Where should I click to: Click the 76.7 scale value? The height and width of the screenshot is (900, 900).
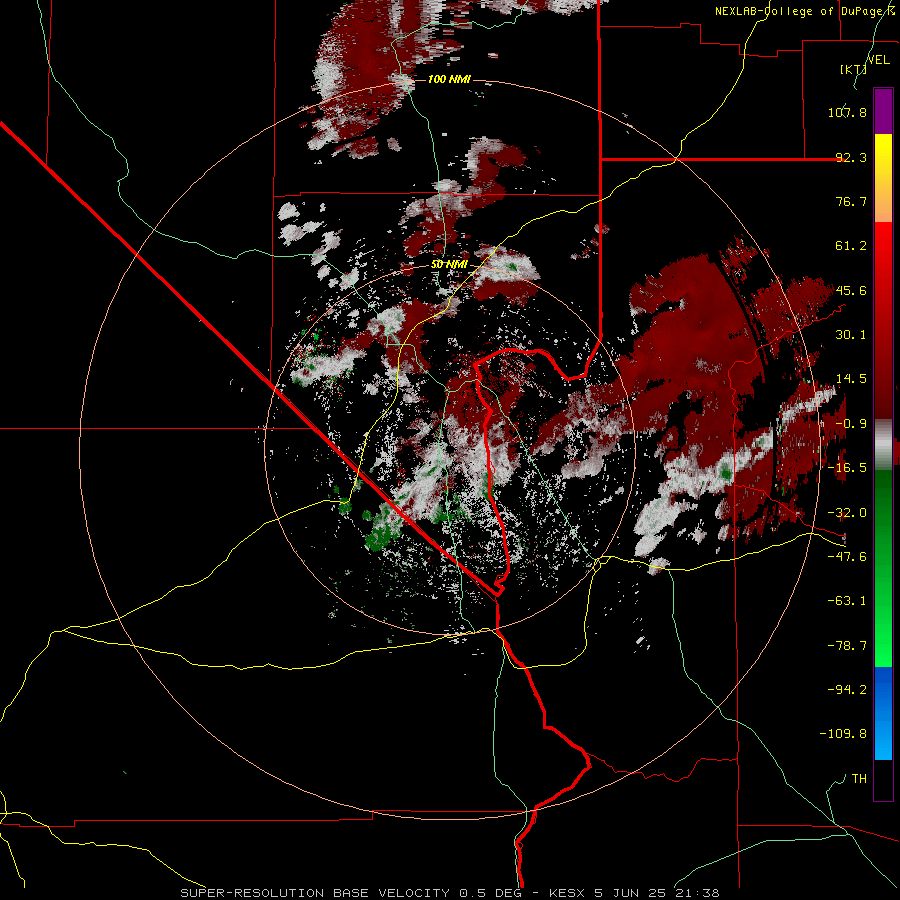(x=851, y=201)
